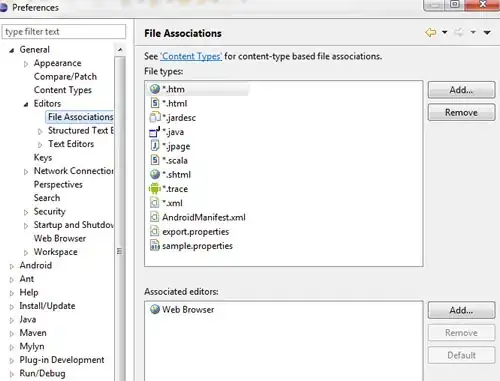This screenshot has width=500, height=381.
Task: Click the back arrow navigation icon
Action: [x=431, y=32]
